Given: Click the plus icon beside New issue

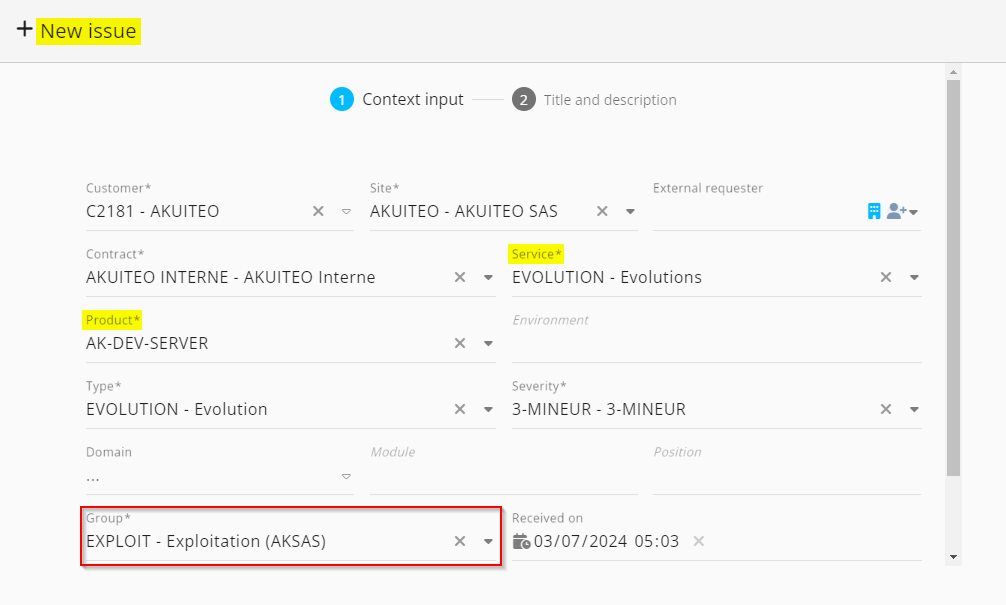Looking at the screenshot, I should tap(24, 30).
